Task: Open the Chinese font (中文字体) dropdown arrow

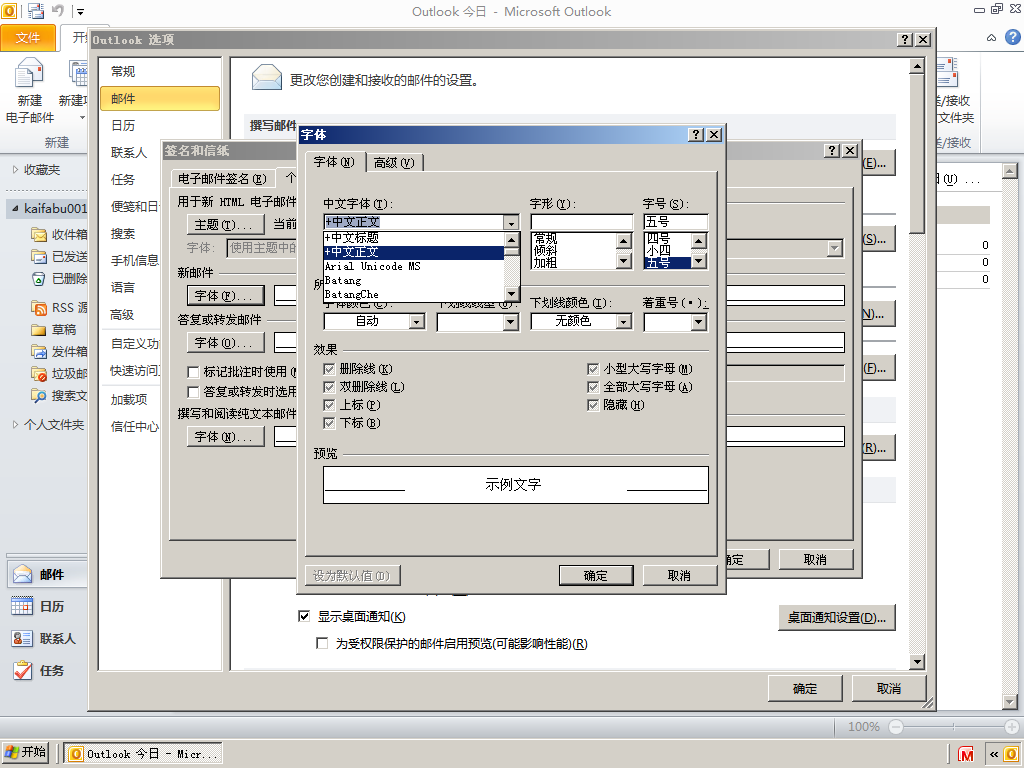Action: 512,223
